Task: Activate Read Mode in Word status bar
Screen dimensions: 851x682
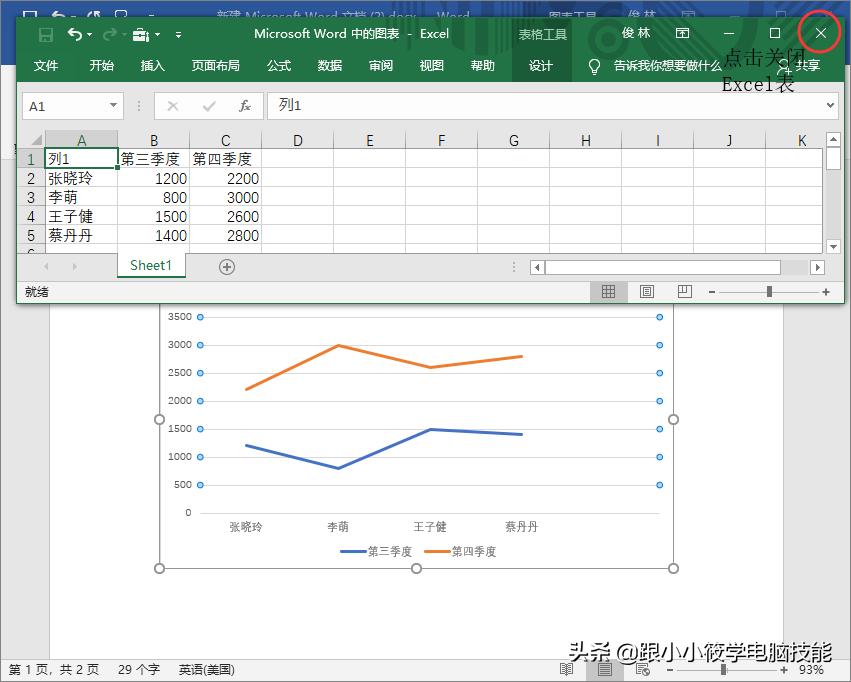Action: point(567,669)
